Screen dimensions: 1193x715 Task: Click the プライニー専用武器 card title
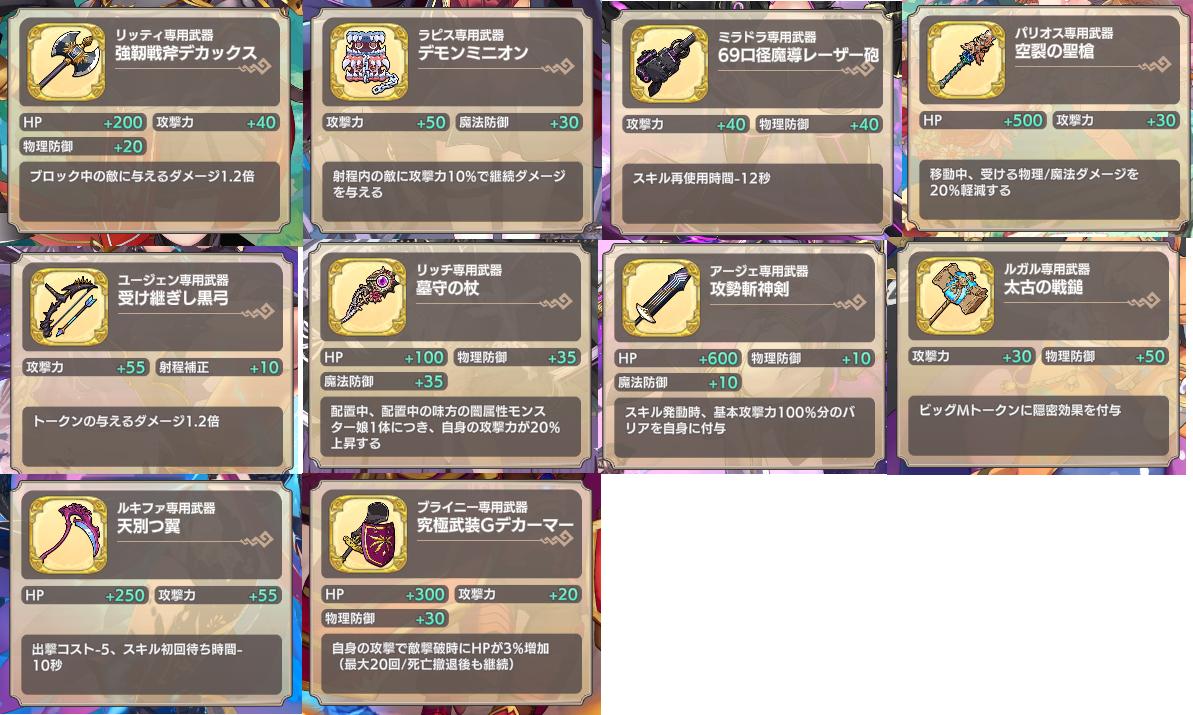[x=472, y=507]
